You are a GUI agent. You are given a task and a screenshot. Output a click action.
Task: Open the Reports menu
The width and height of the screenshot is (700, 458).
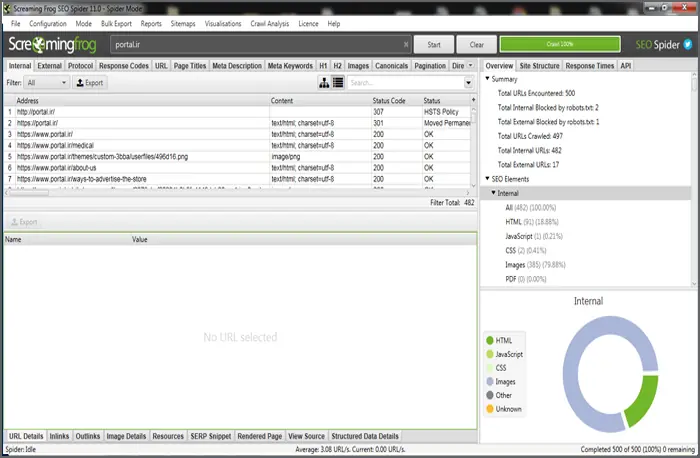(x=151, y=24)
